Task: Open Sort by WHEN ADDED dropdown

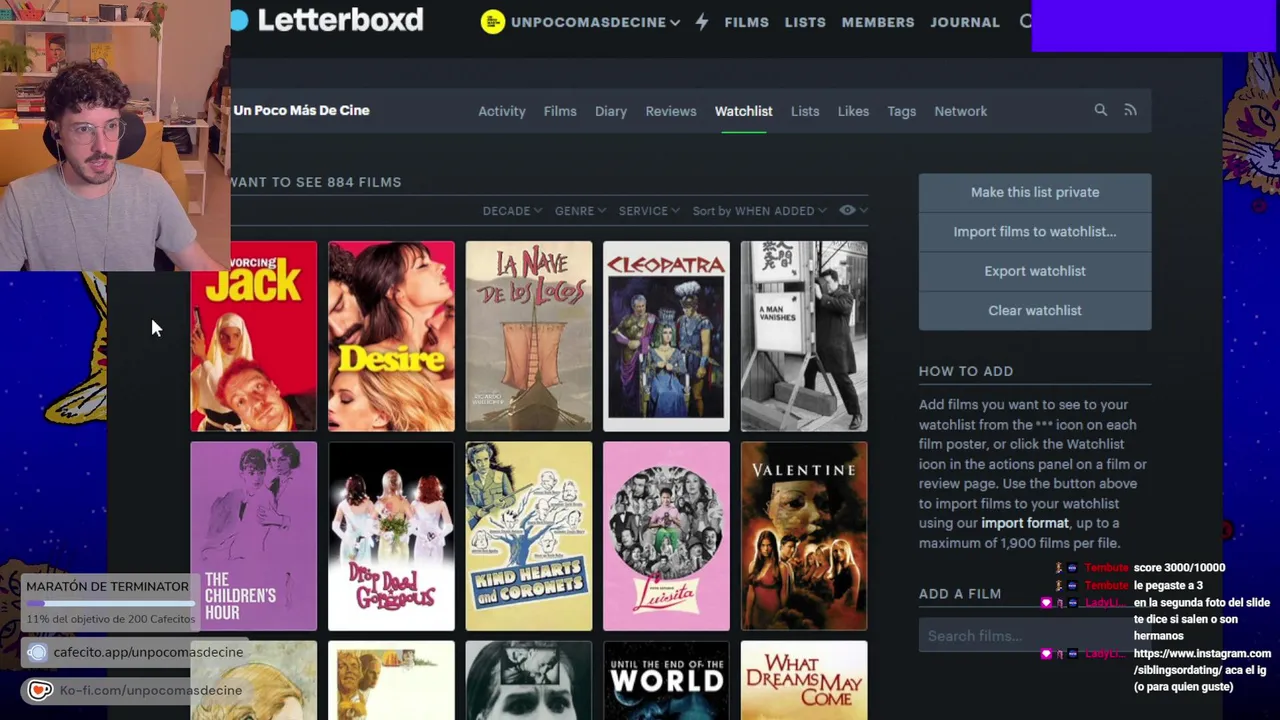Action: click(759, 211)
